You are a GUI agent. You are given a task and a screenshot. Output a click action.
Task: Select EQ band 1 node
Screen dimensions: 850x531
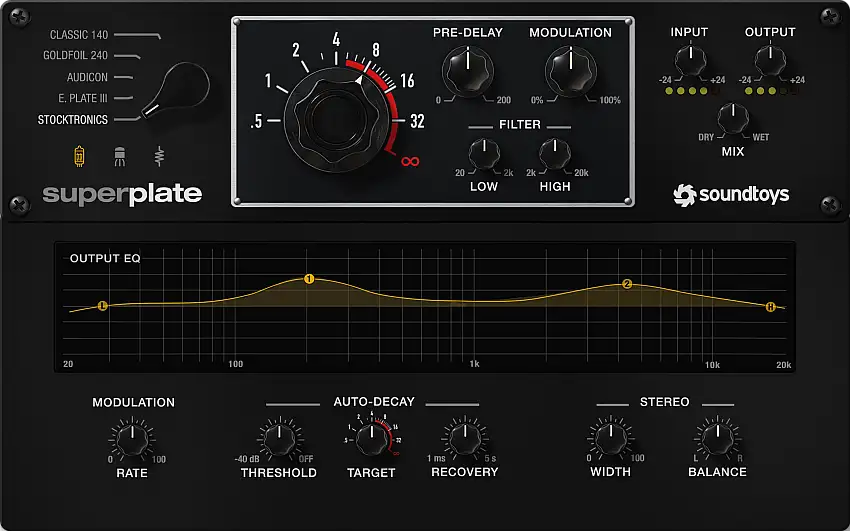[x=309, y=279]
